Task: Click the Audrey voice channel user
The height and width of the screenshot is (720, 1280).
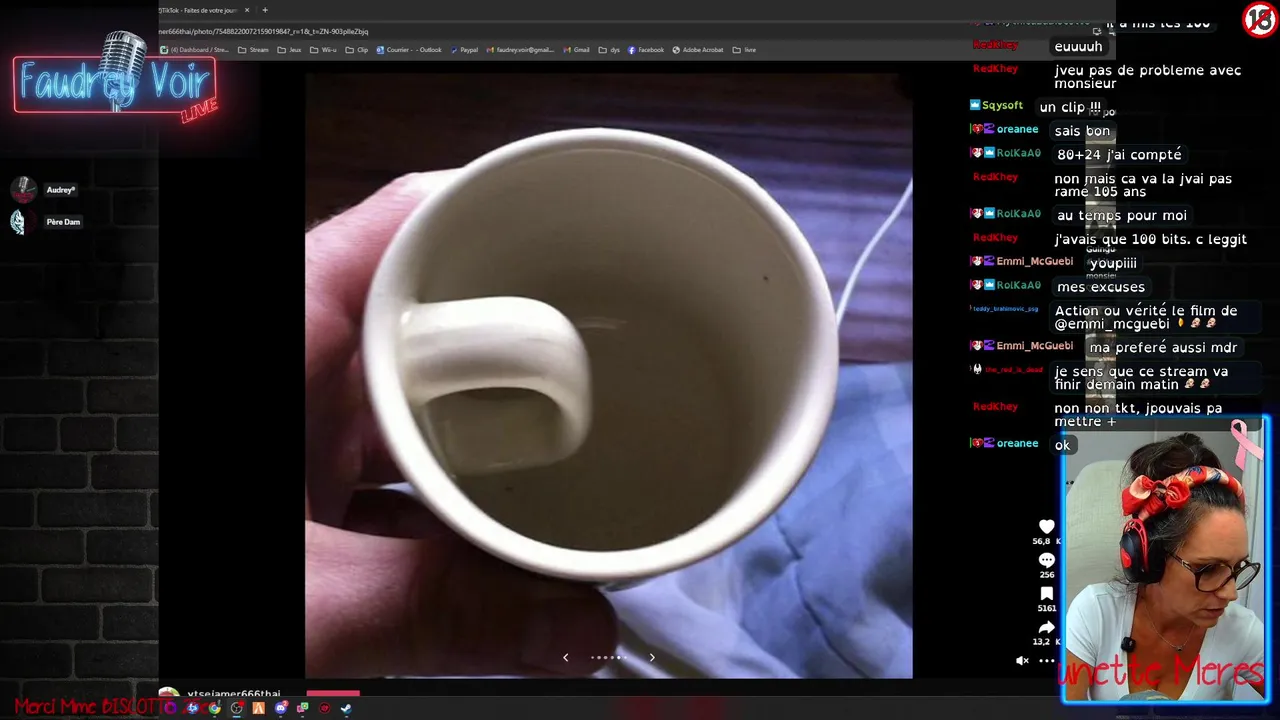Action: coord(61,190)
